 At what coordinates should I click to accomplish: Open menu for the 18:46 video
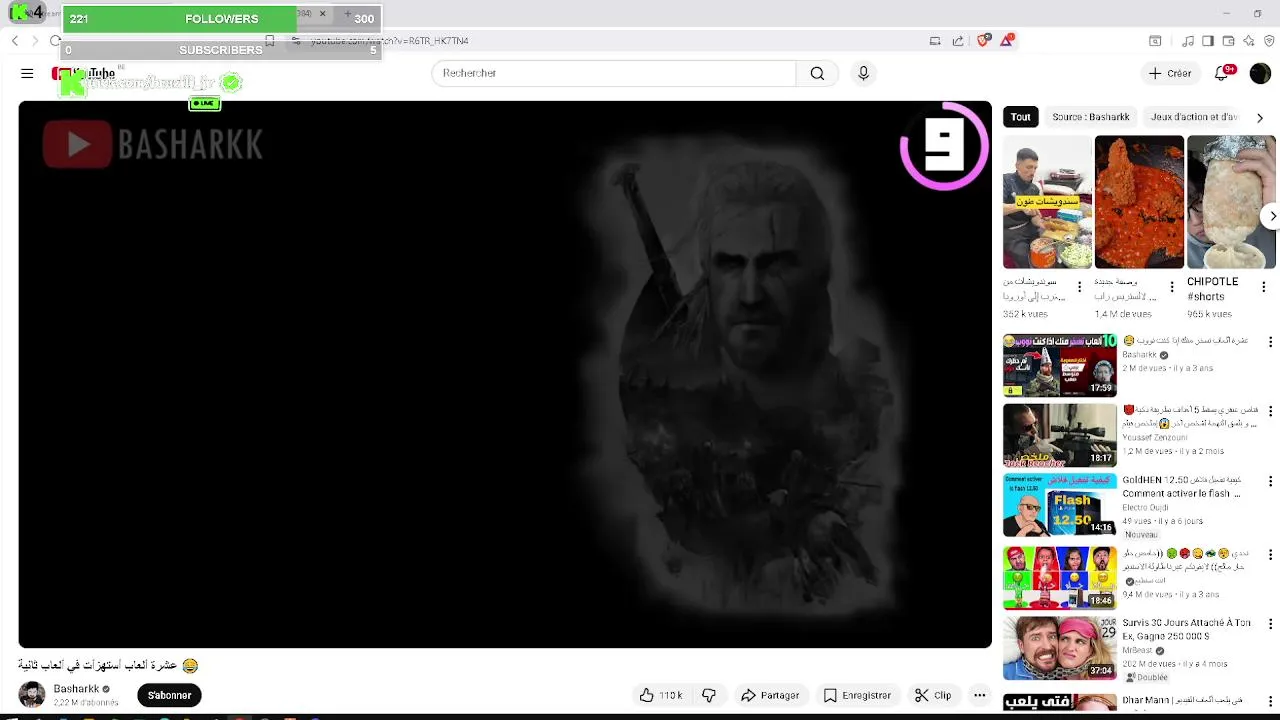[1270, 554]
